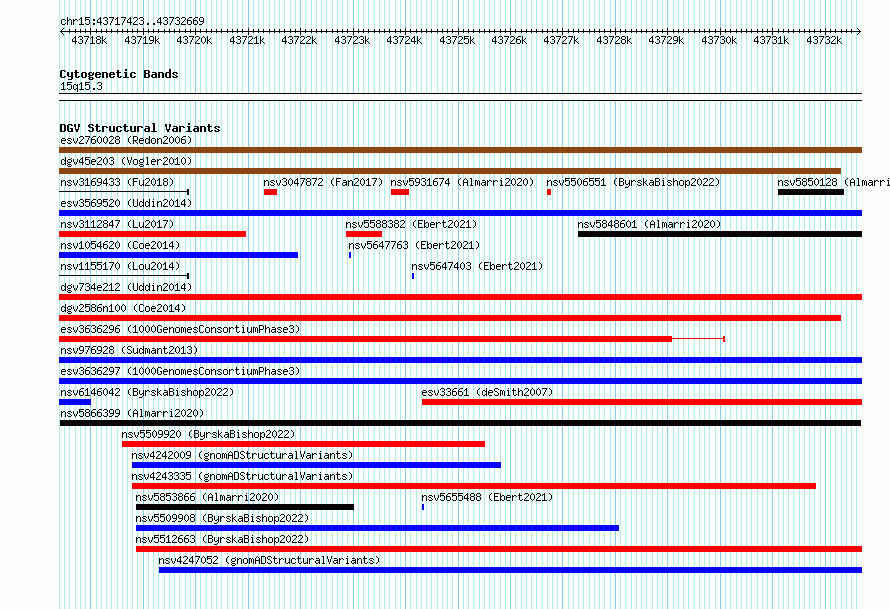Select the brown esv2760028 variant bar

pyautogui.click(x=460, y=150)
